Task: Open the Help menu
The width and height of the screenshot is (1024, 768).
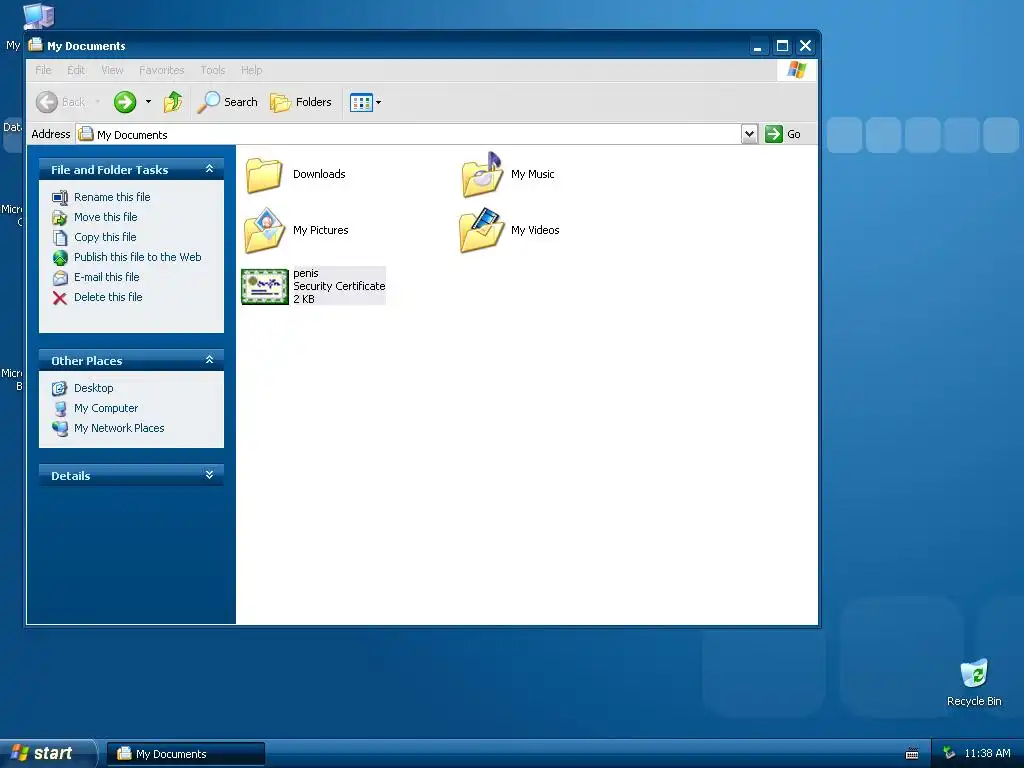Action: coord(251,70)
